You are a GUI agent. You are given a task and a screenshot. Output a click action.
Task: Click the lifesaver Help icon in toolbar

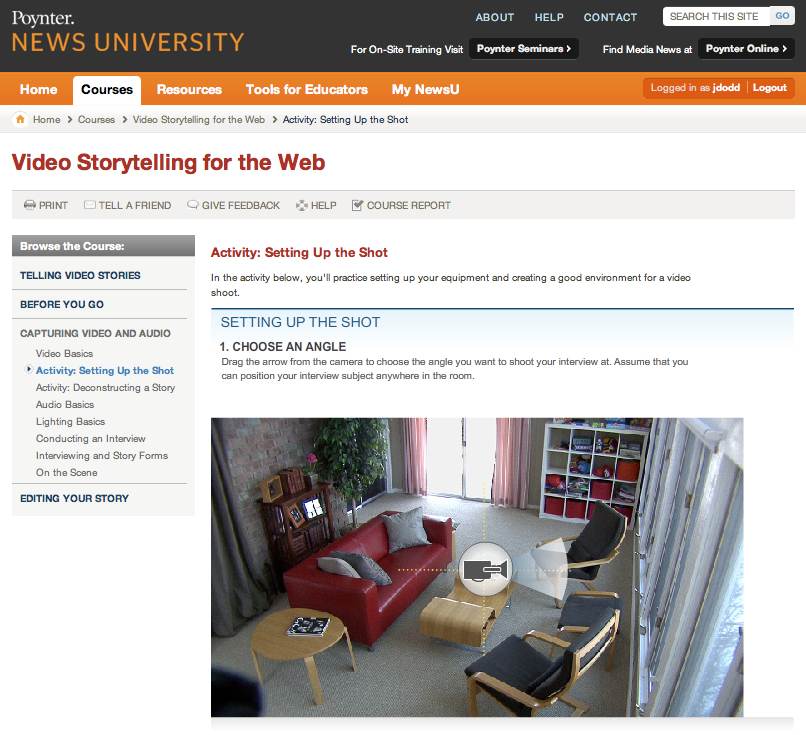302,205
